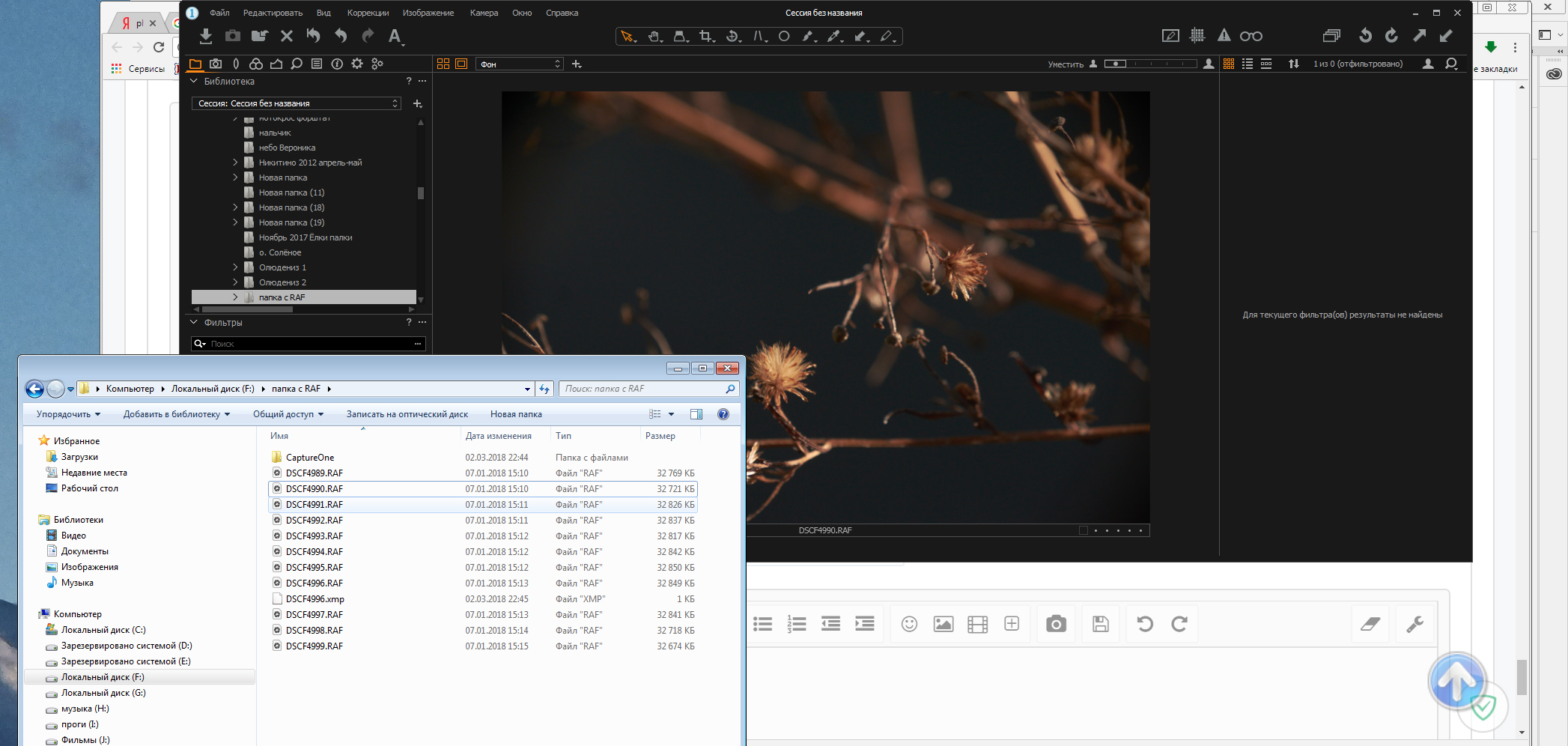Expand the Новая папка (18) folder

(235, 207)
